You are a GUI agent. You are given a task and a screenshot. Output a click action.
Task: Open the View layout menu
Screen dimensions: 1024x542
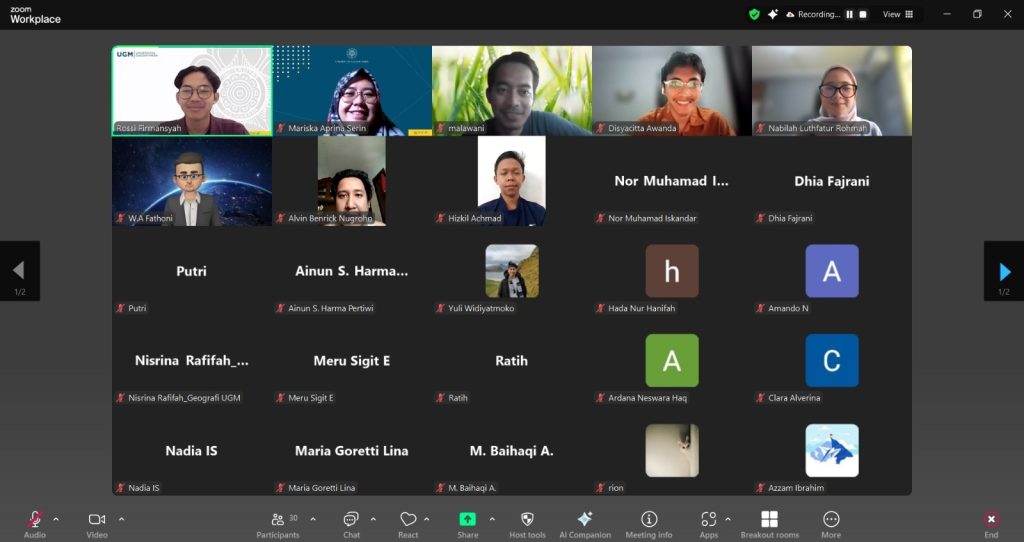coord(897,15)
